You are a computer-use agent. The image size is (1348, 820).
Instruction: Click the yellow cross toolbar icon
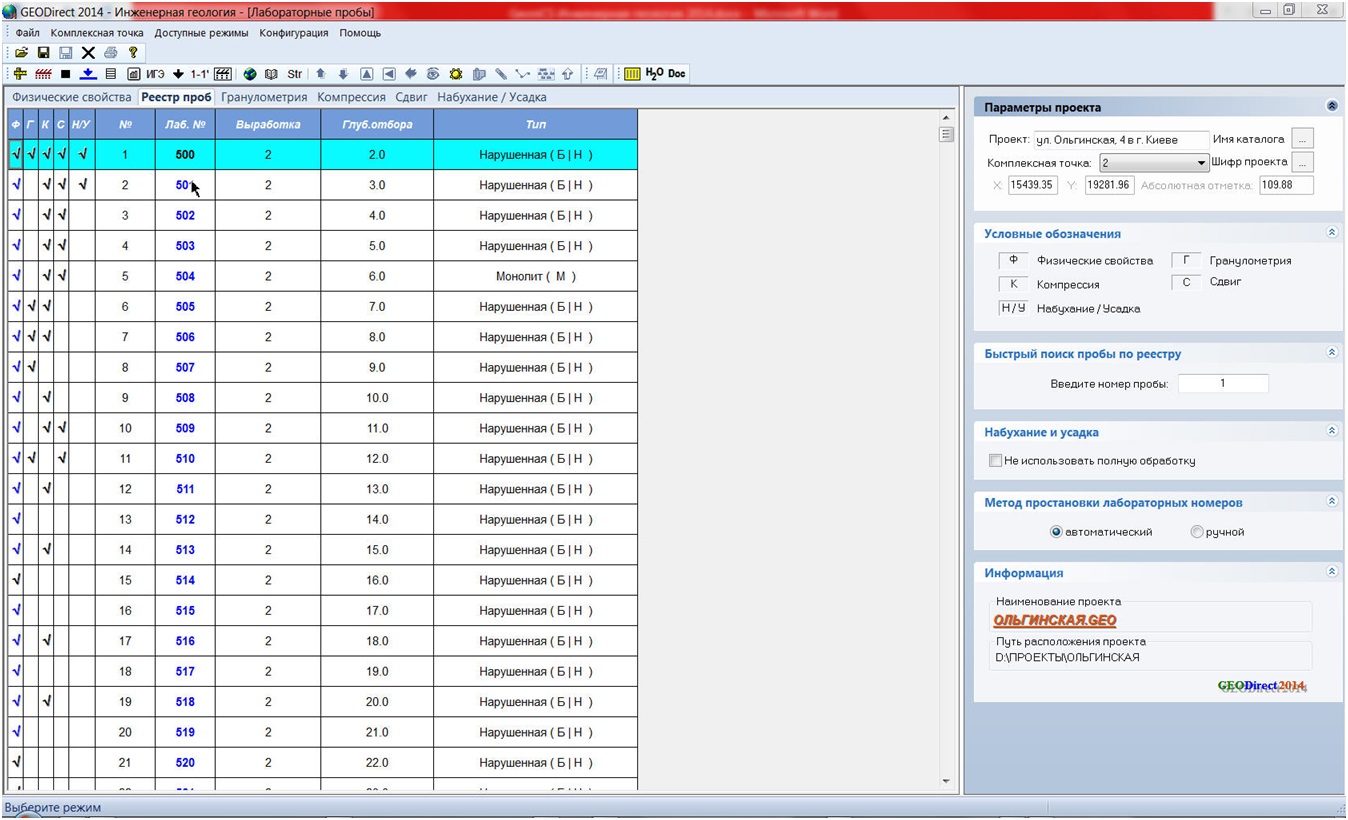[x=20, y=74]
